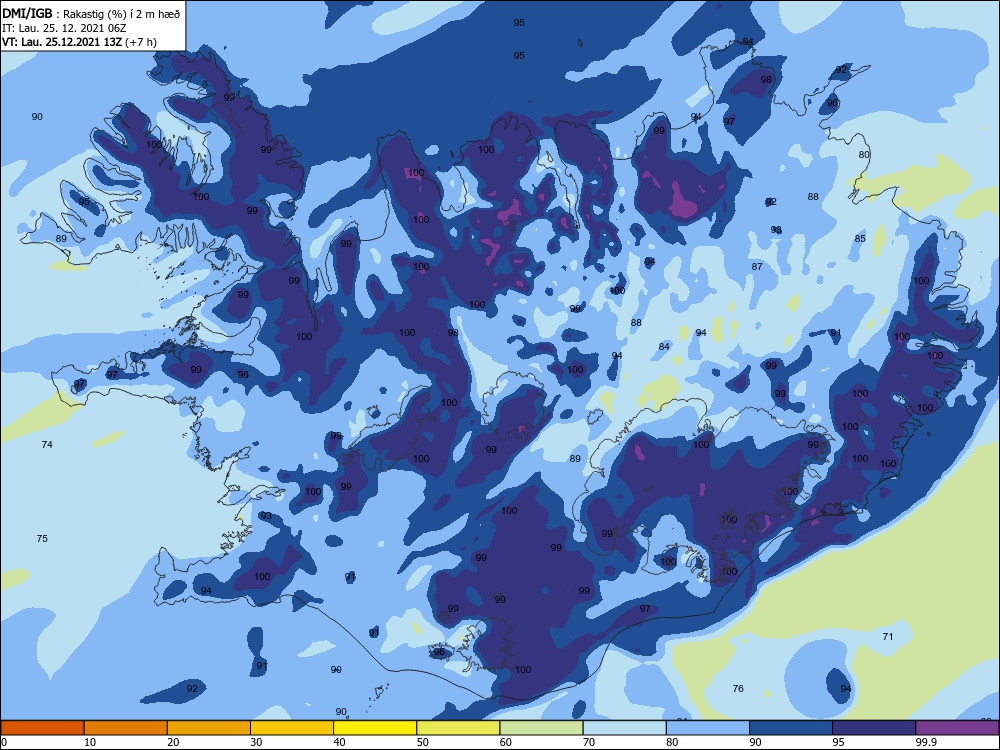The height and width of the screenshot is (750, 1000).
Task: Select the purple above-99.9 legend swatch
Action: (958, 728)
